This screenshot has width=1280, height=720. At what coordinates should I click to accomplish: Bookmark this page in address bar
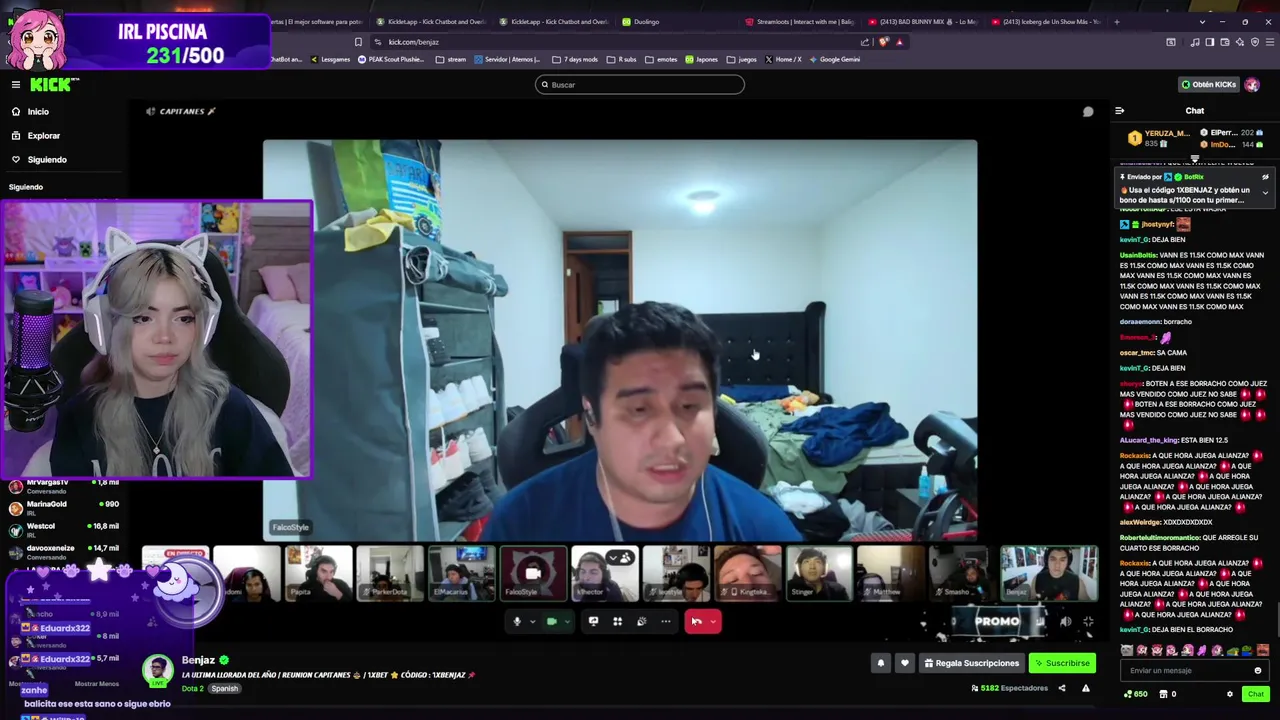[x=358, y=42]
